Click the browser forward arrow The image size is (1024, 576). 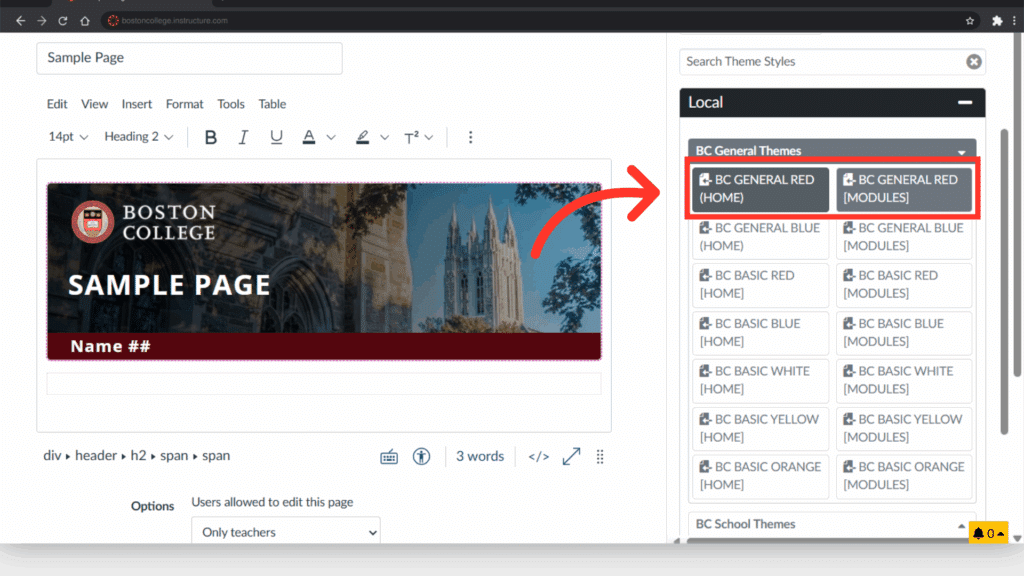tap(42, 21)
